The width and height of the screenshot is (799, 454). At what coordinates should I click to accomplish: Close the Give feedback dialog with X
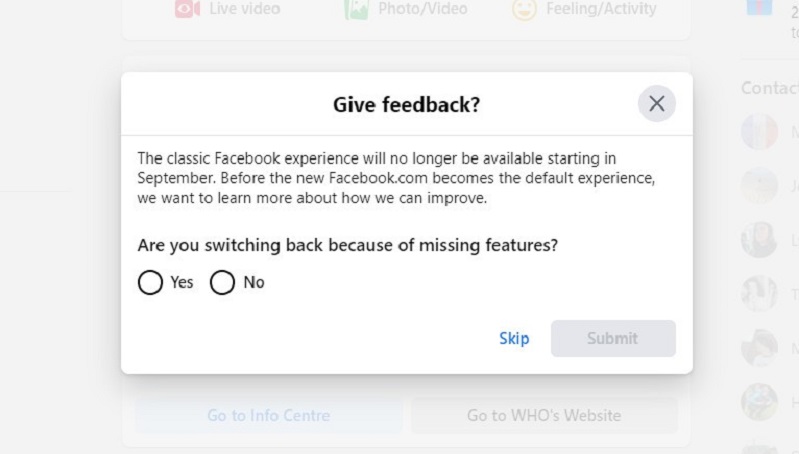pos(656,103)
